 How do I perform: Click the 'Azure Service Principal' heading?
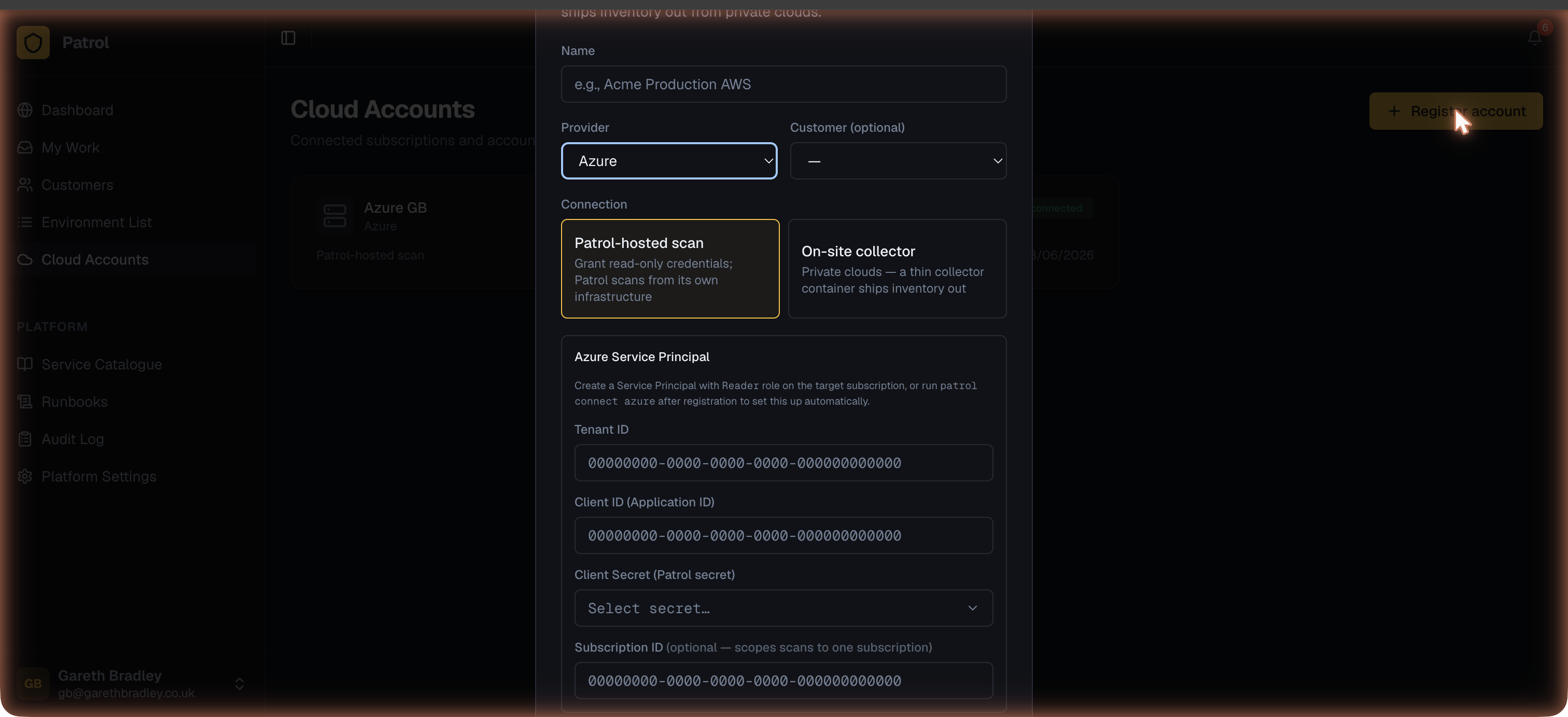tap(641, 357)
